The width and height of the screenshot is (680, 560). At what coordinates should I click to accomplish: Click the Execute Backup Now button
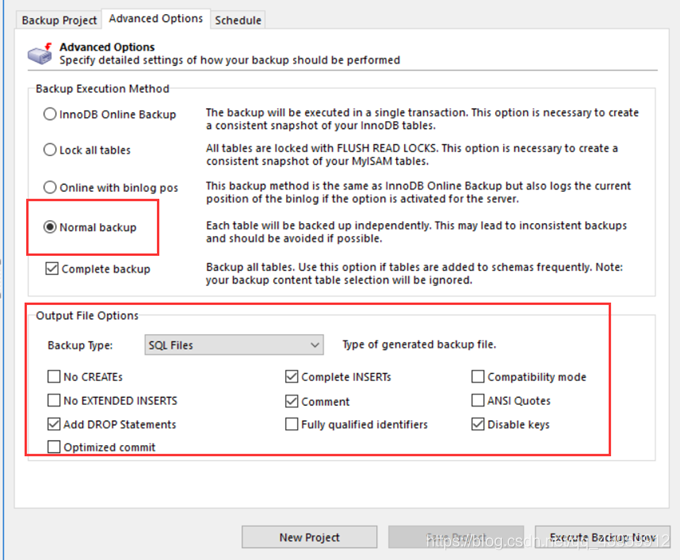click(602, 537)
